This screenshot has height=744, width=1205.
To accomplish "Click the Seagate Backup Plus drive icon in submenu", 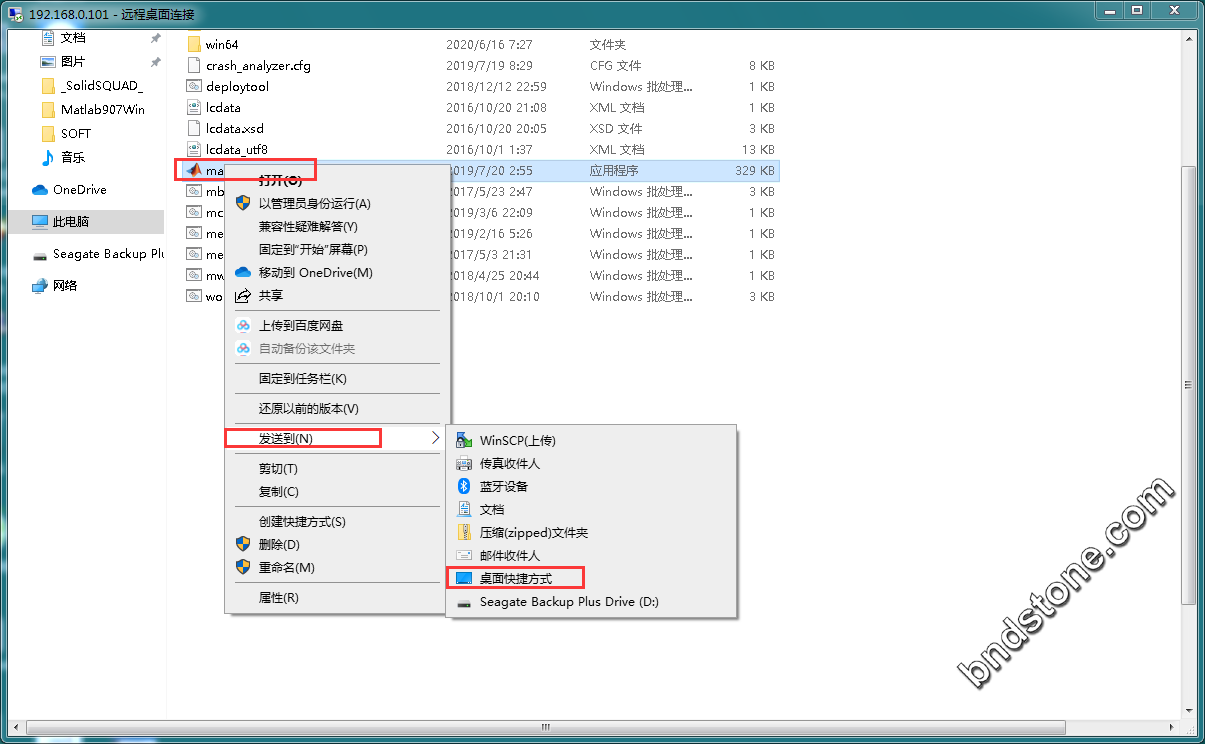I will coord(464,603).
